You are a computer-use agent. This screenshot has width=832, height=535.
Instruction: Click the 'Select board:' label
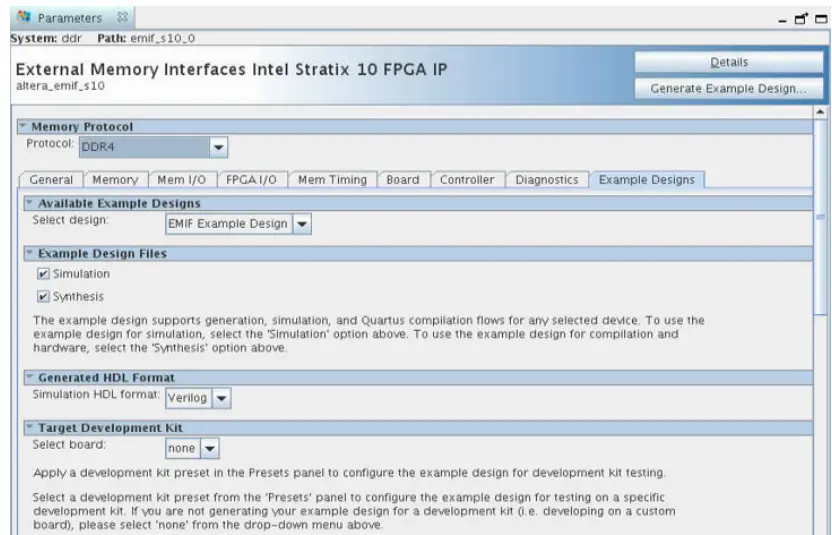(69, 445)
